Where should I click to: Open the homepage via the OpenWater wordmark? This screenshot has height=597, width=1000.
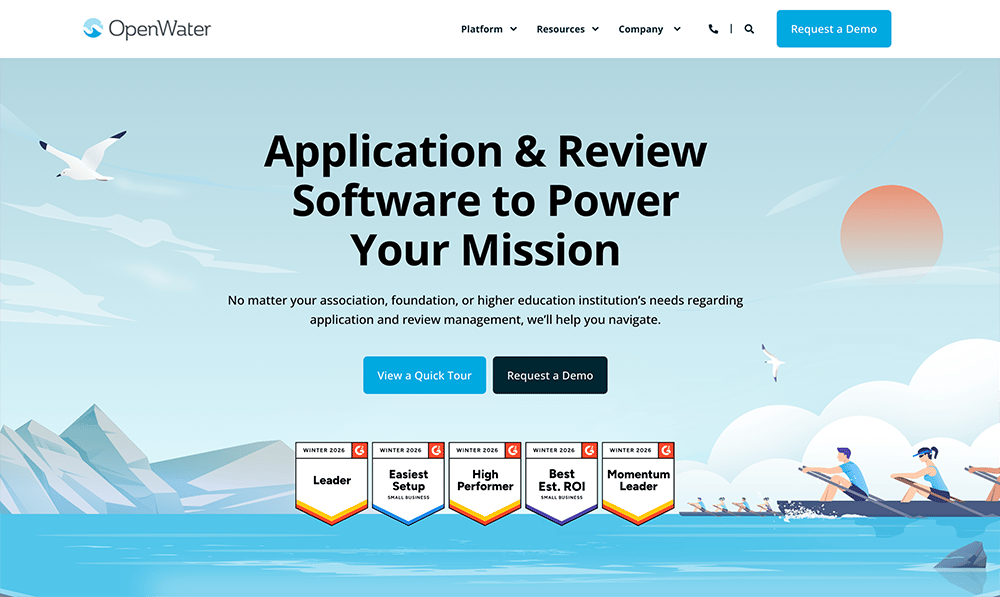coord(162,29)
